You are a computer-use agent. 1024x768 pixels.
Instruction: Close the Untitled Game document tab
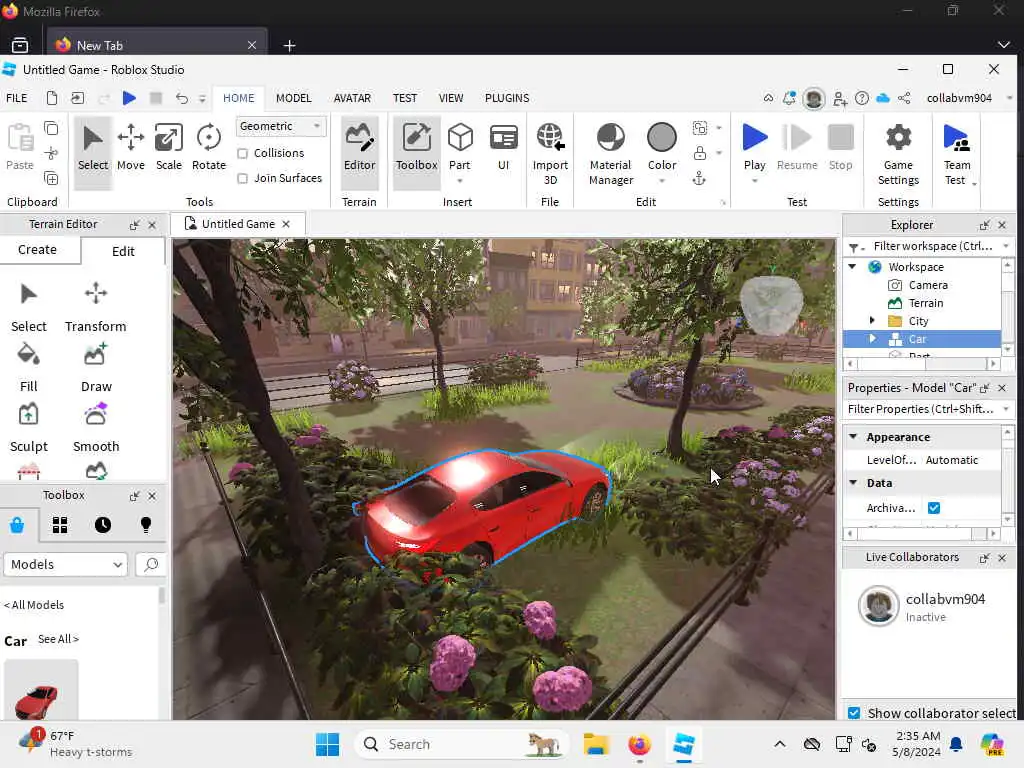(x=285, y=224)
